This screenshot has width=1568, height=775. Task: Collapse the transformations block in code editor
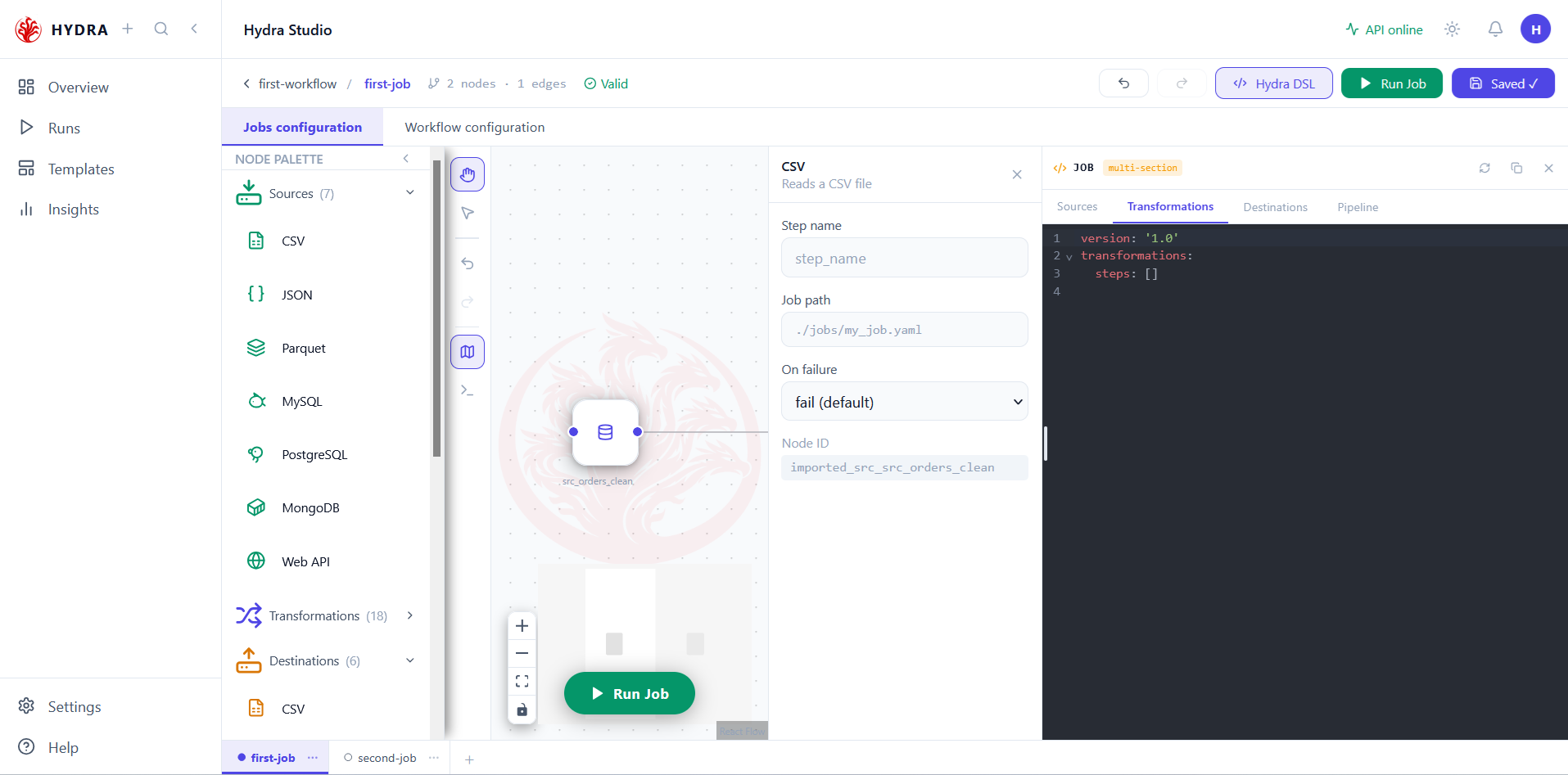(1069, 257)
